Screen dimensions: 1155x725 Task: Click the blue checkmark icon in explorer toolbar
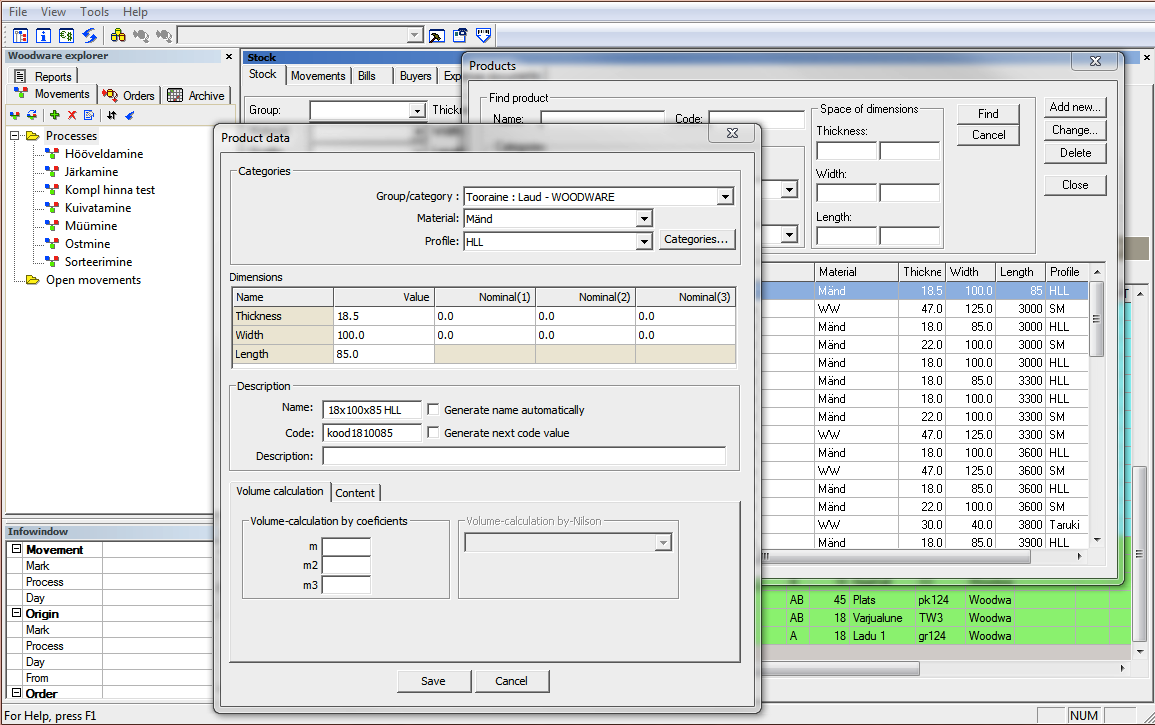click(x=130, y=115)
